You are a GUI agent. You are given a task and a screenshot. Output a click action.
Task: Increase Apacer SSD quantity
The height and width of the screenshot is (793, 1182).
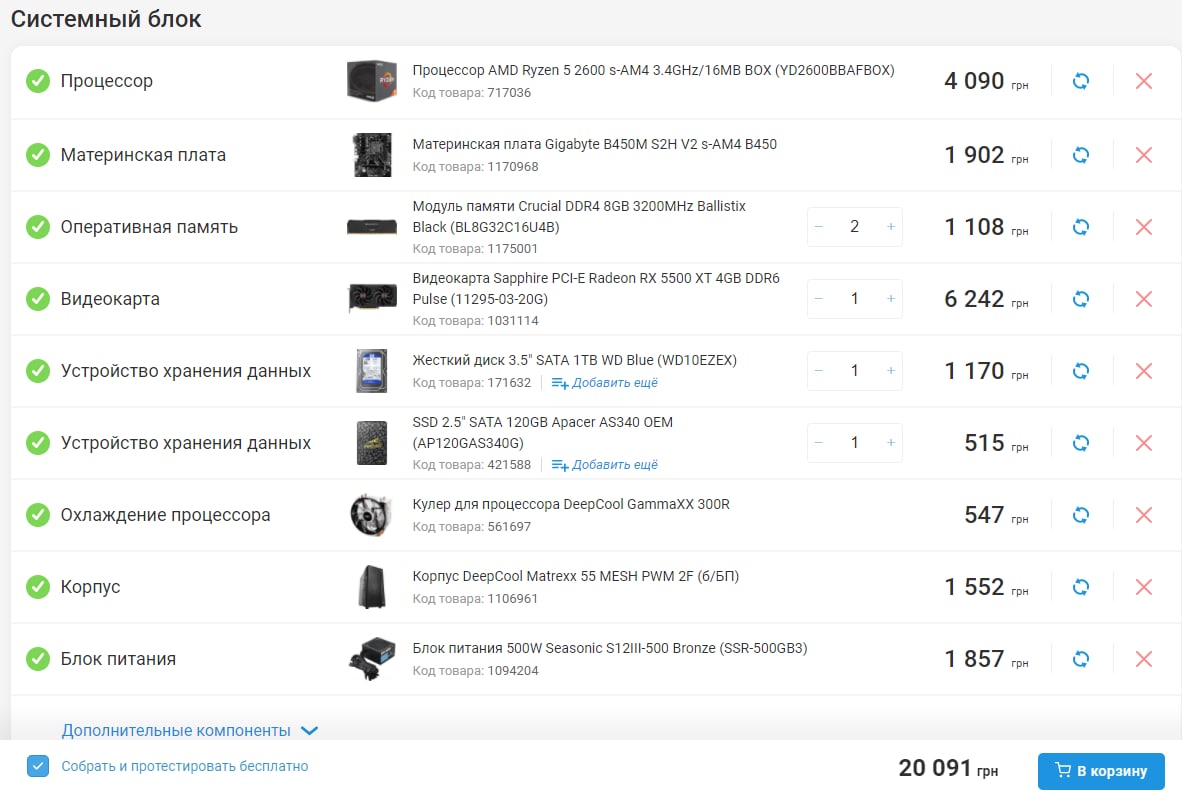pyautogui.click(x=890, y=443)
